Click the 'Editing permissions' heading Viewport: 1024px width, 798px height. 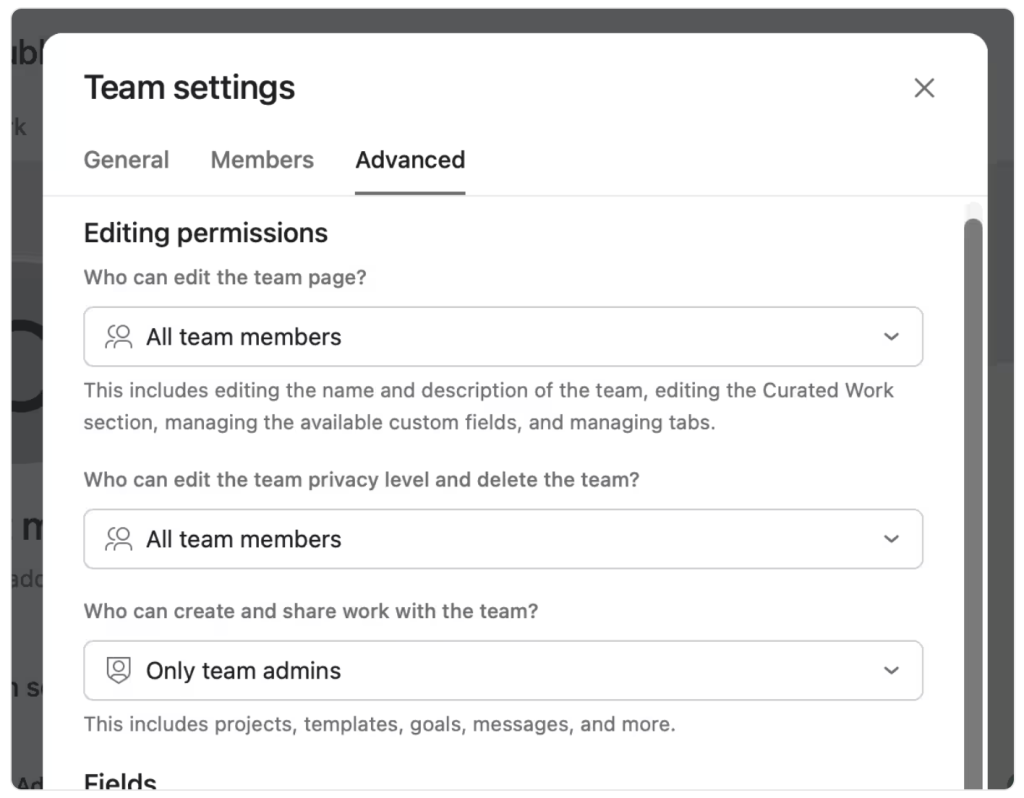[x=205, y=233]
